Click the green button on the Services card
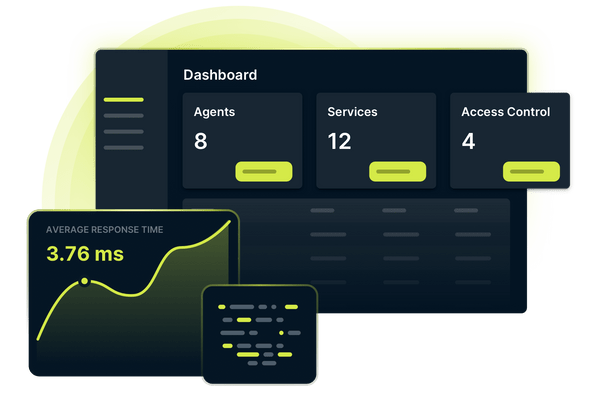This screenshot has height=405, width=600. pyautogui.click(x=397, y=171)
